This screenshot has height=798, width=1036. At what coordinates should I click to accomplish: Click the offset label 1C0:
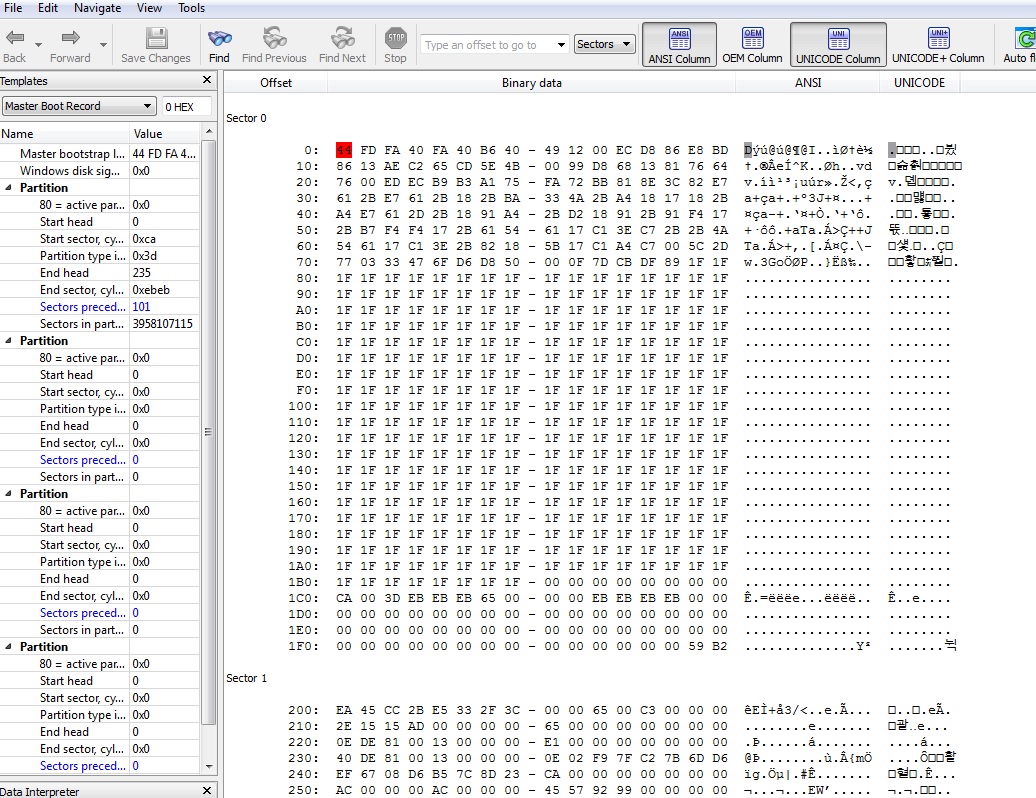click(x=303, y=598)
